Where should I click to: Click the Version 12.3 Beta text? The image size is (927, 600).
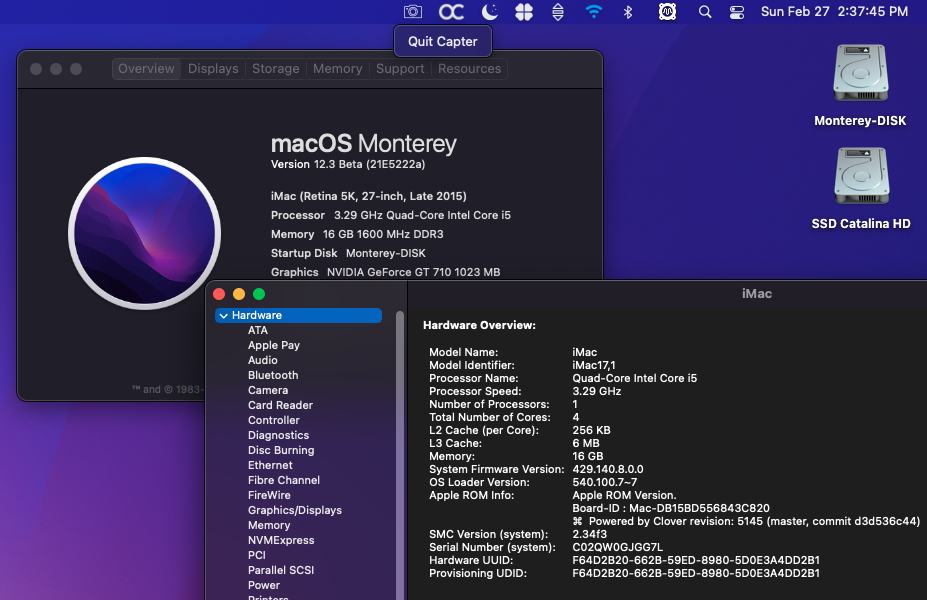[348, 164]
